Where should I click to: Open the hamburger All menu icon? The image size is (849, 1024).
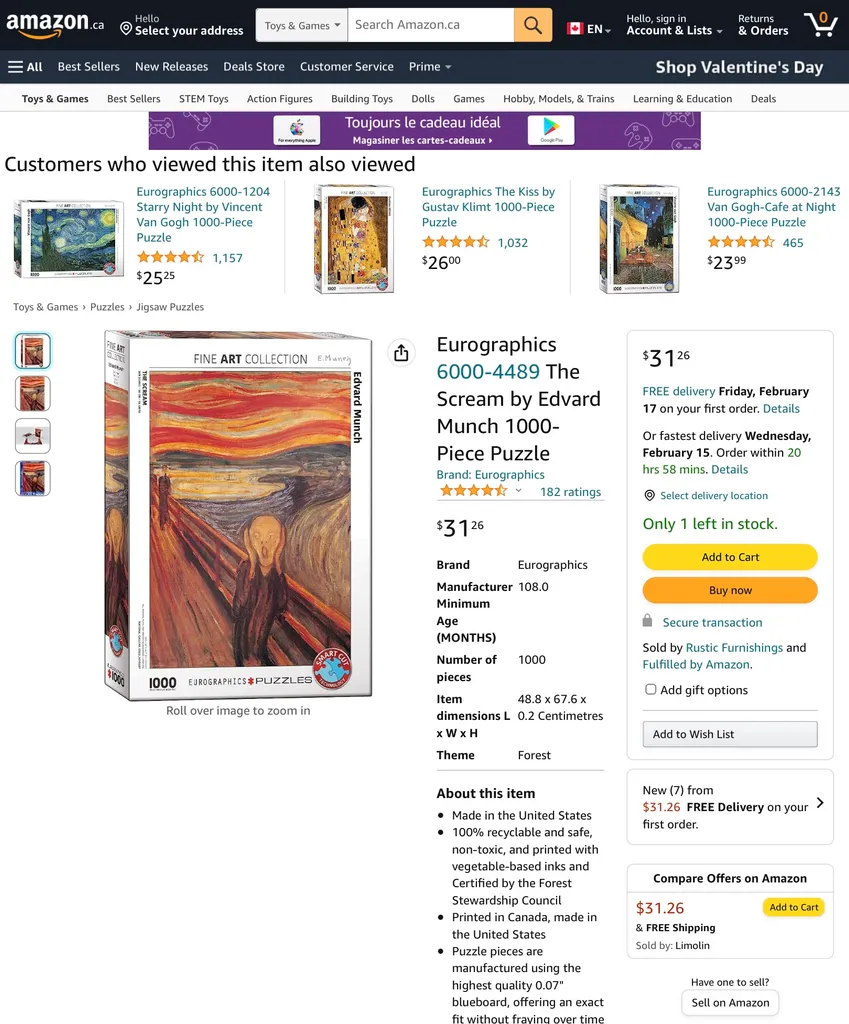point(12,66)
